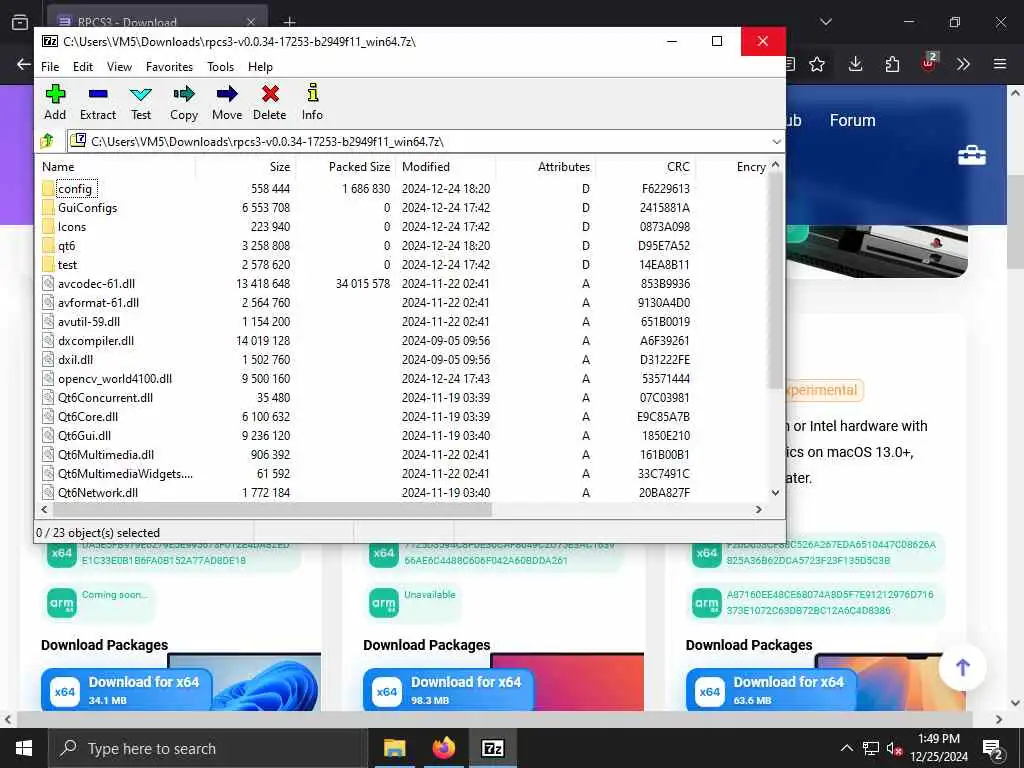Open the Edit menu
Image resolution: width=1024 pixels, height=768 pixels.
tap(83, 67)
